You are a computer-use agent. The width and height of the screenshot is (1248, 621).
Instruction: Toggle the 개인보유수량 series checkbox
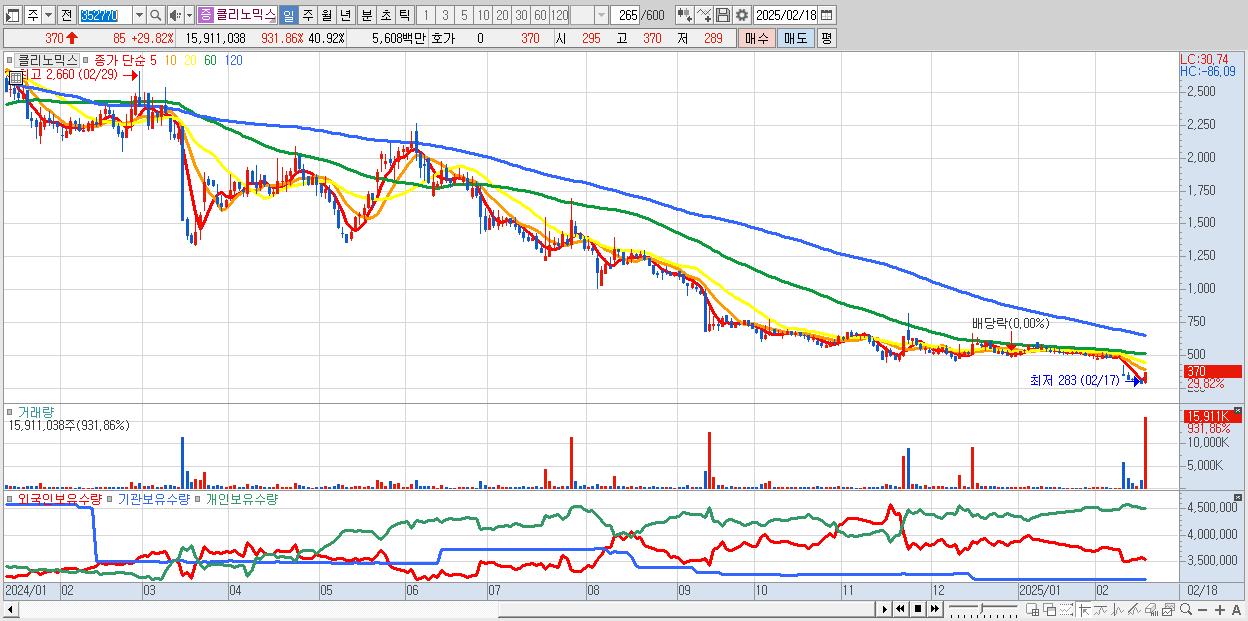(x=198, y=498)
